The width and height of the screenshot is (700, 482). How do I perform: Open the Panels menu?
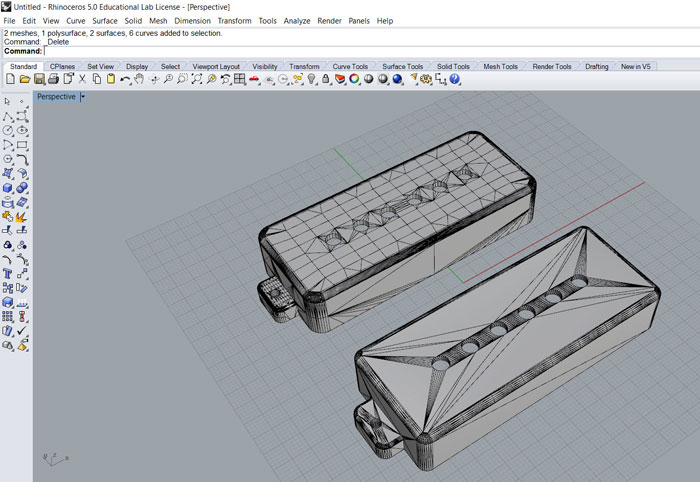point(359,21)
